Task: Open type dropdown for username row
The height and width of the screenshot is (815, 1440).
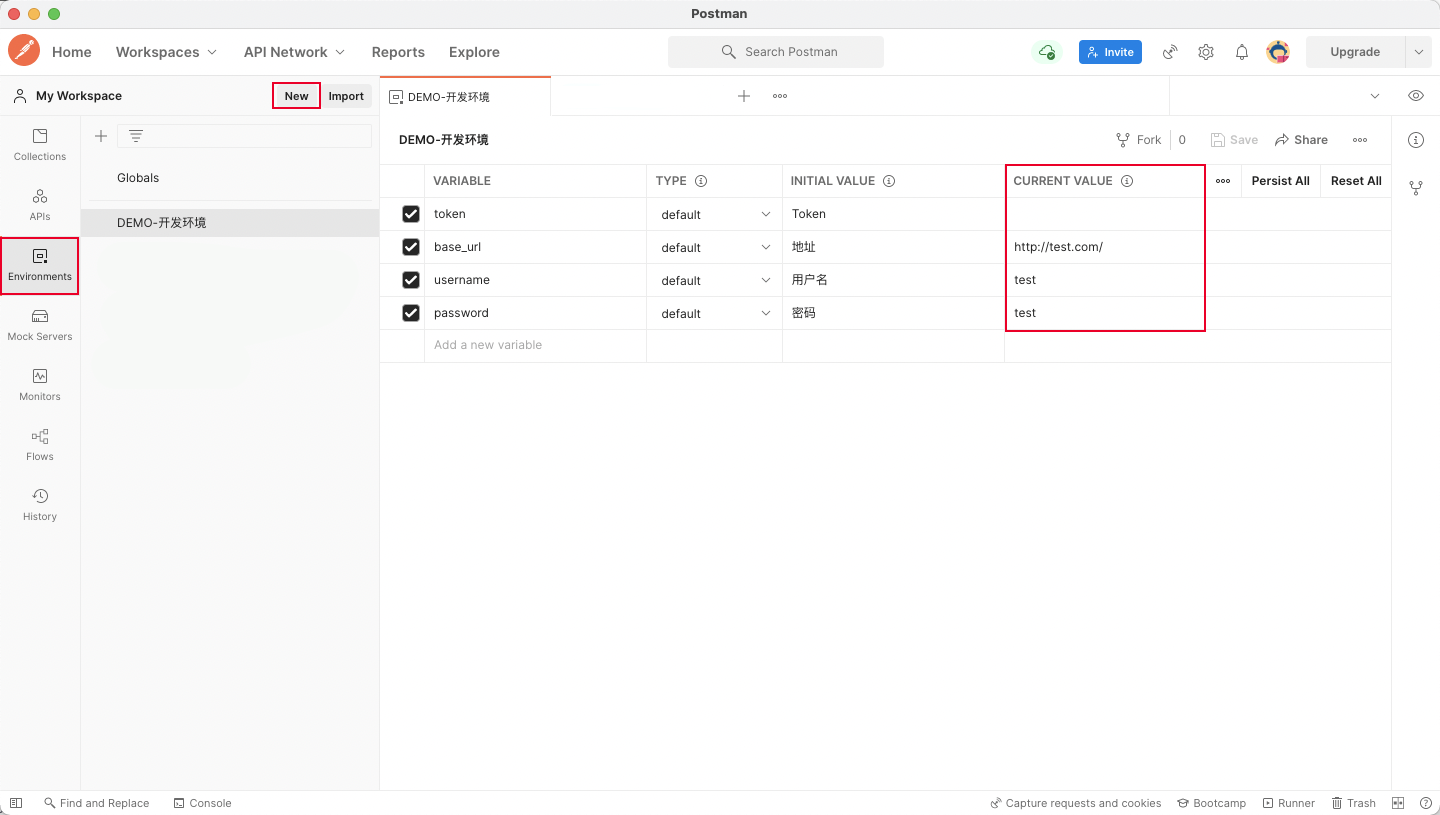Action: (x=714, y=280)
